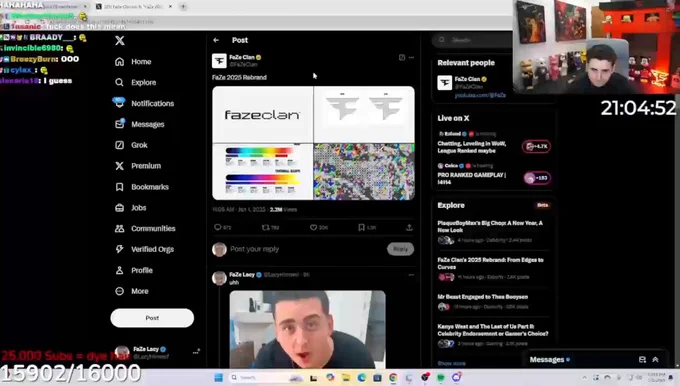Open the post's more options dots
The width and height of the screenshot is (680, 386).
coord(411,57)
